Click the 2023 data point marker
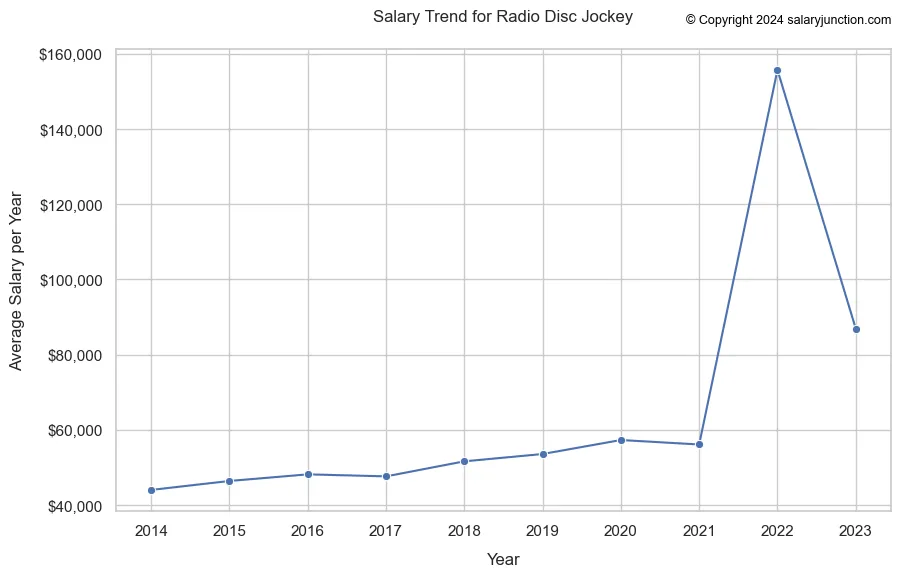 click(x=856, y=329)
